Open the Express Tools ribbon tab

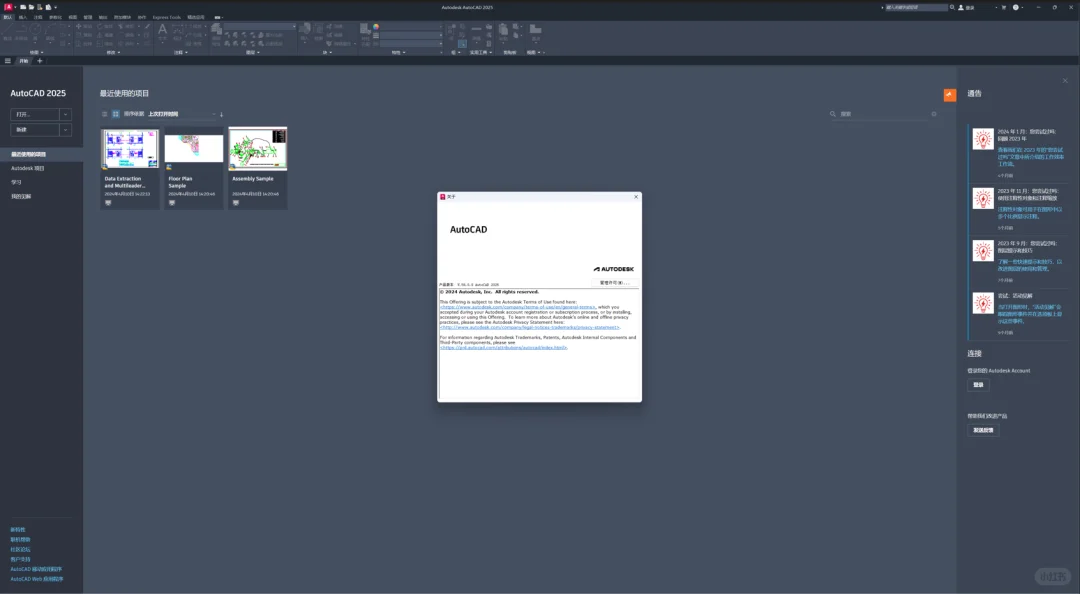tap(167, 17)
